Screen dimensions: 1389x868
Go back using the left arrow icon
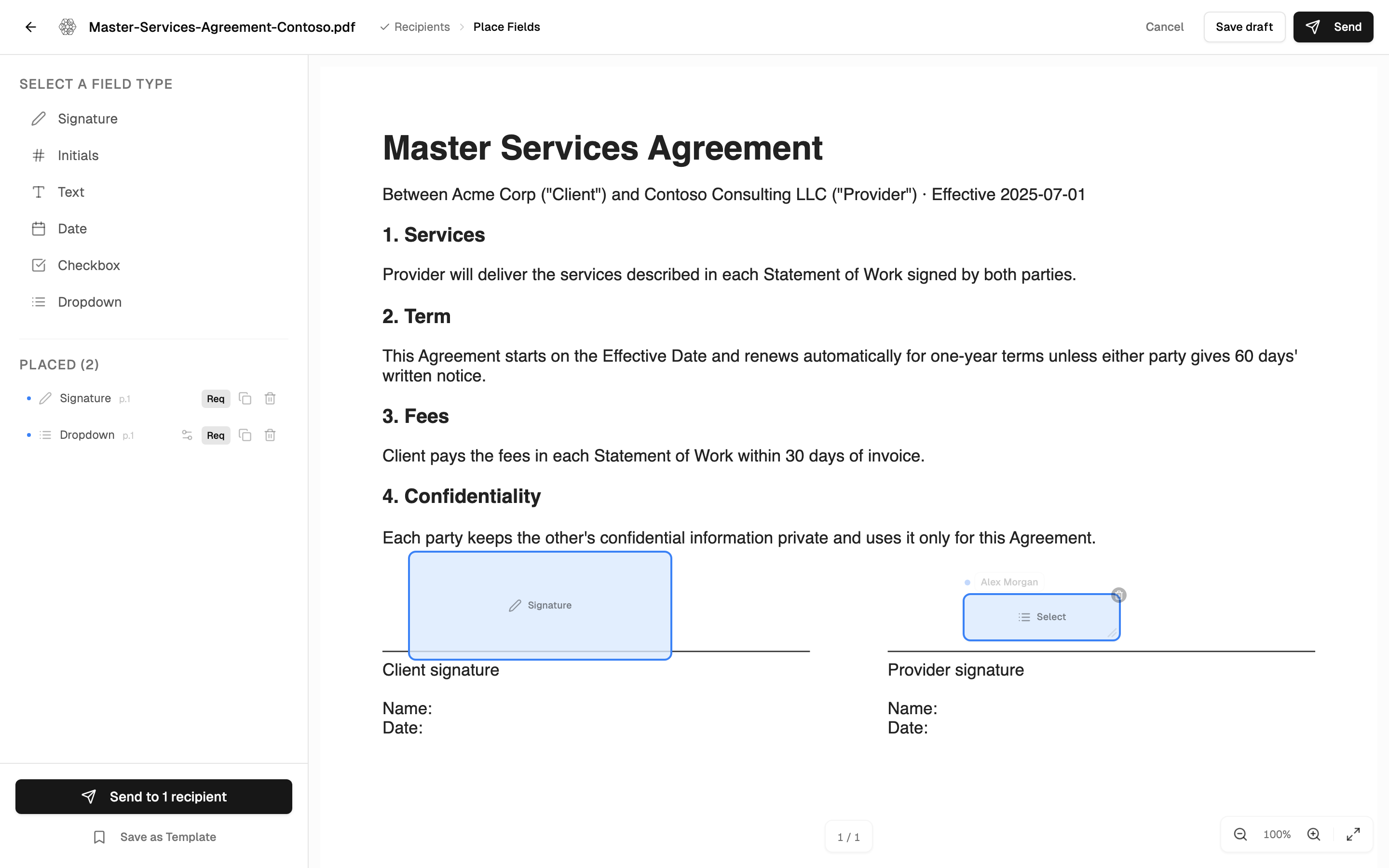(x=30, y=27)
